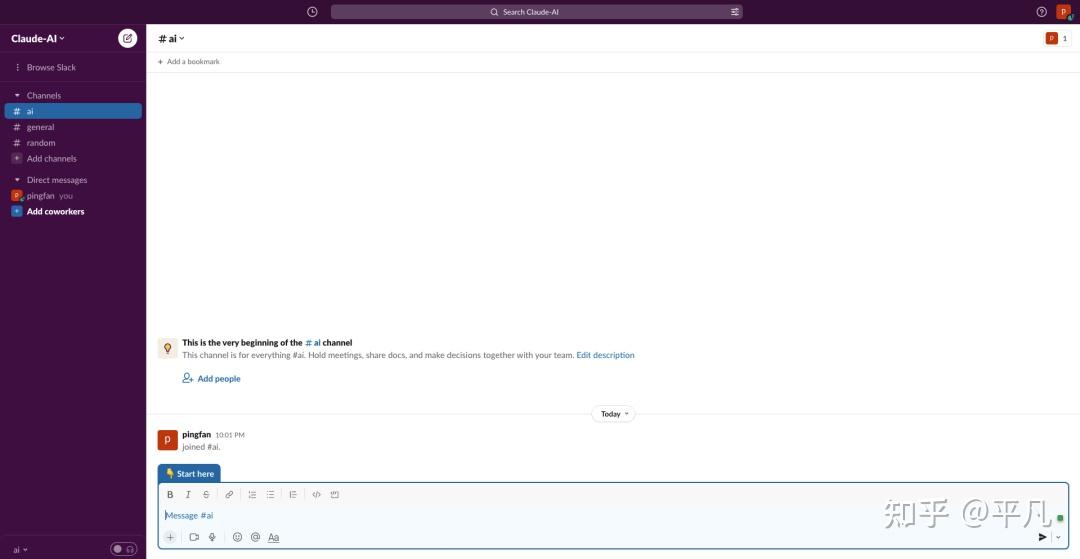Send the message now
The width and height of the screenshot is (1080, 559).
coord(1042,537)
